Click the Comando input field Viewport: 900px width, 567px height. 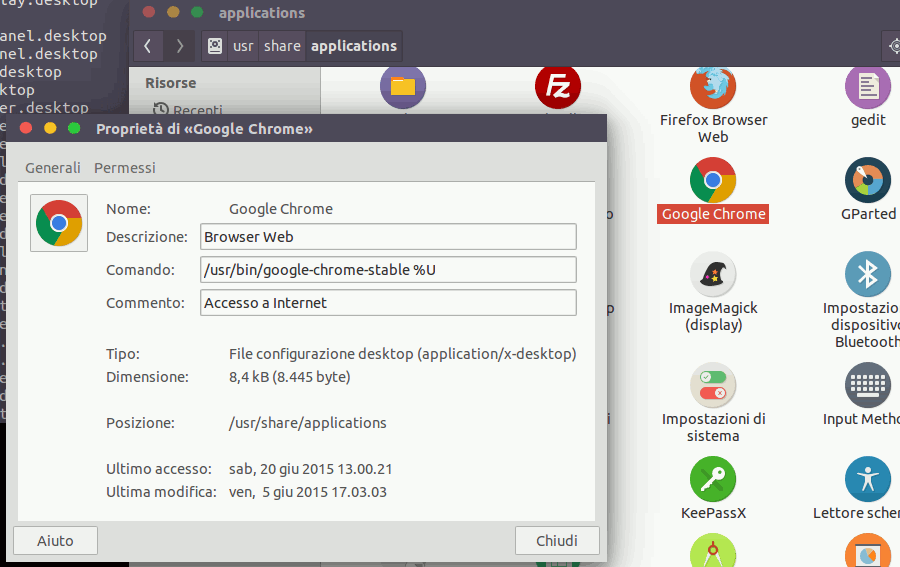[x=388, y=270]
